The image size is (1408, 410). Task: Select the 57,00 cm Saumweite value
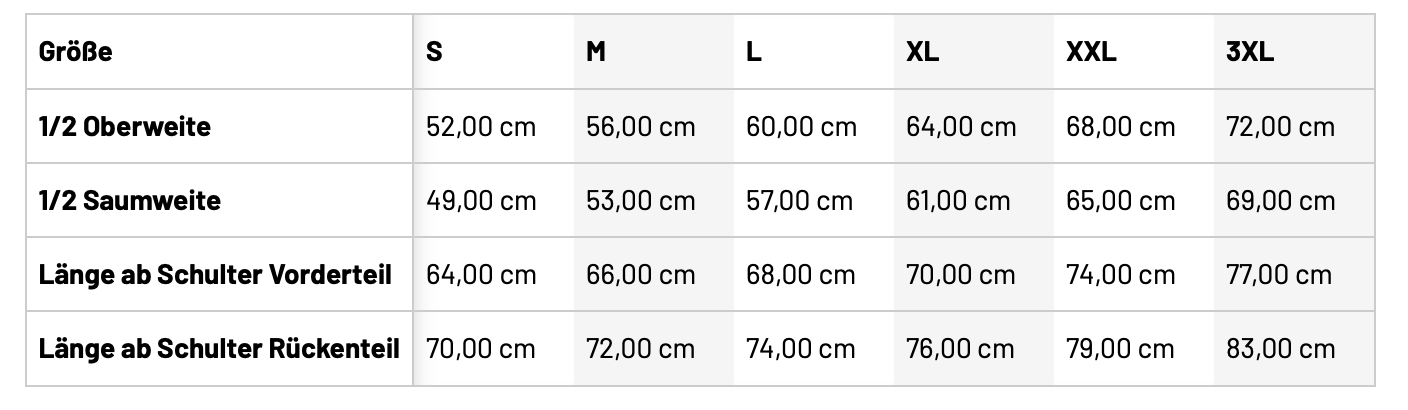coord(800,201)
